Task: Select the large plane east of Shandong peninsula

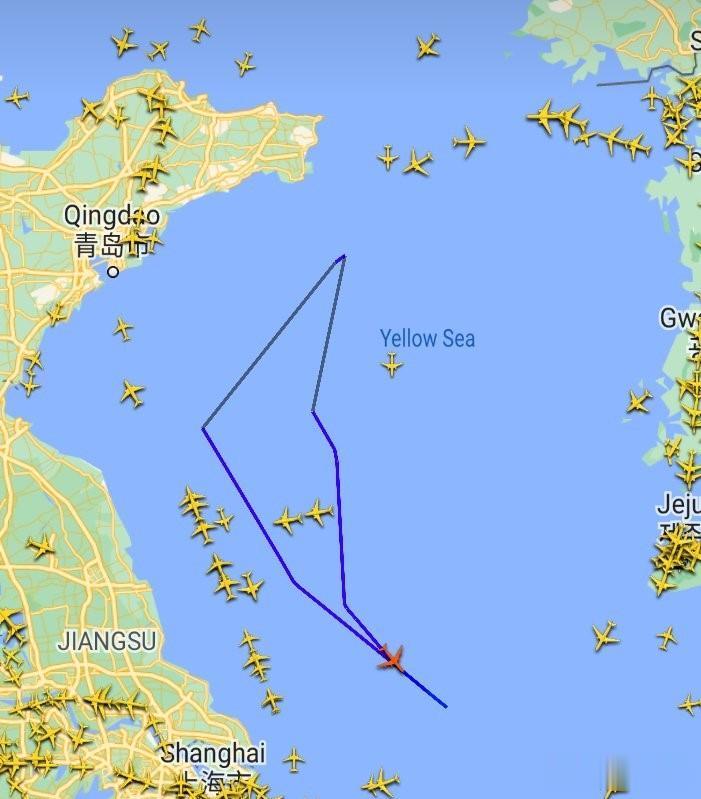Action: (x=469, y=141)
